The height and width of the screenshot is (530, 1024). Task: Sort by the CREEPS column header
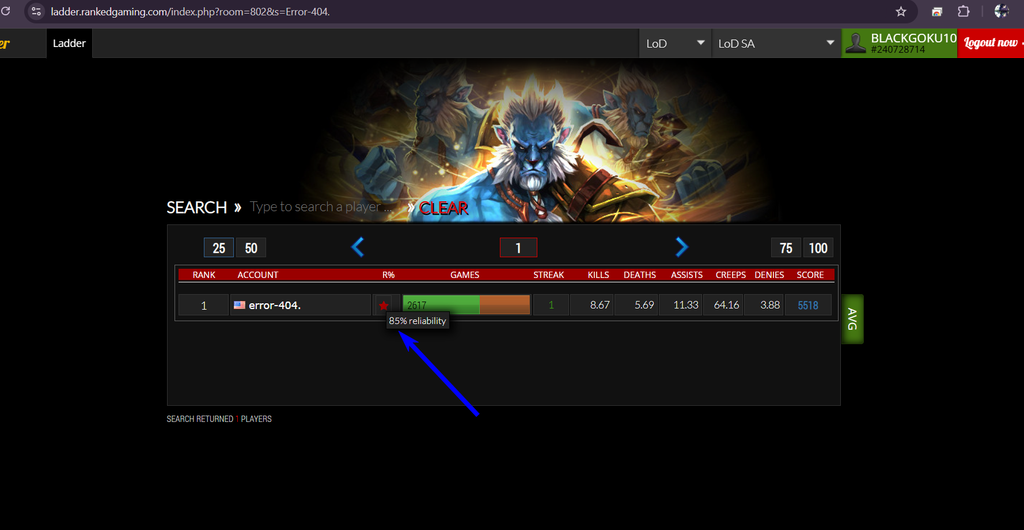click(731, 275)
